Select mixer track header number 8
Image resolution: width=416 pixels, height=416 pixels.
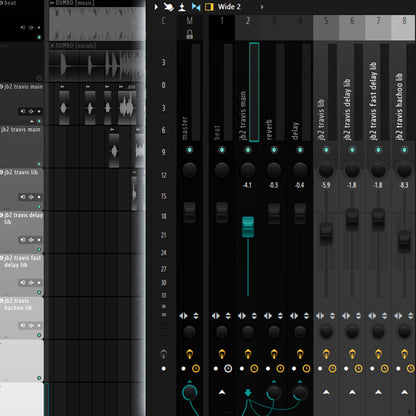(x=404, y=21)
